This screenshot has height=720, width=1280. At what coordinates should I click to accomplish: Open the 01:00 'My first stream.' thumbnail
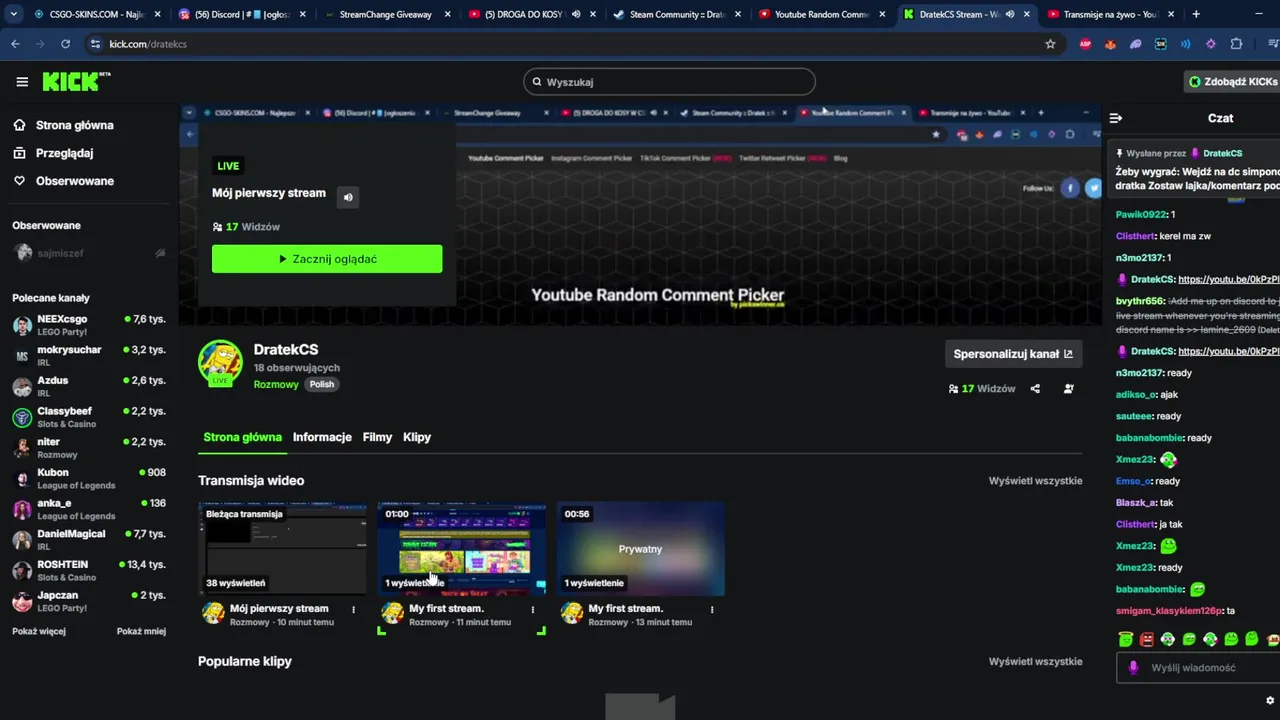click(x=462, y=549)
